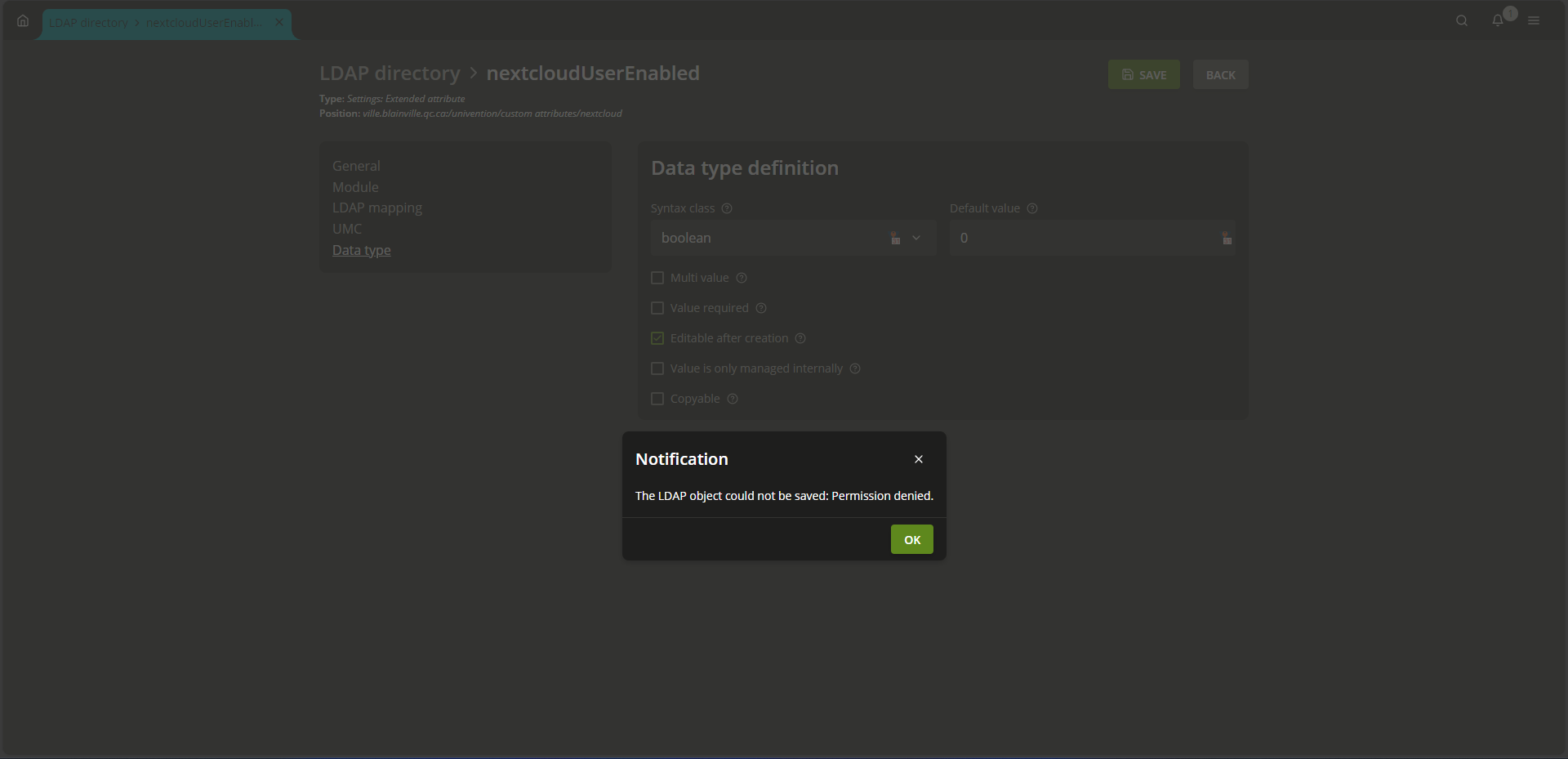The width and height of the screenshot is (1568, 759).
Task: Show help for Editable after creation
Action: point(800,338)
